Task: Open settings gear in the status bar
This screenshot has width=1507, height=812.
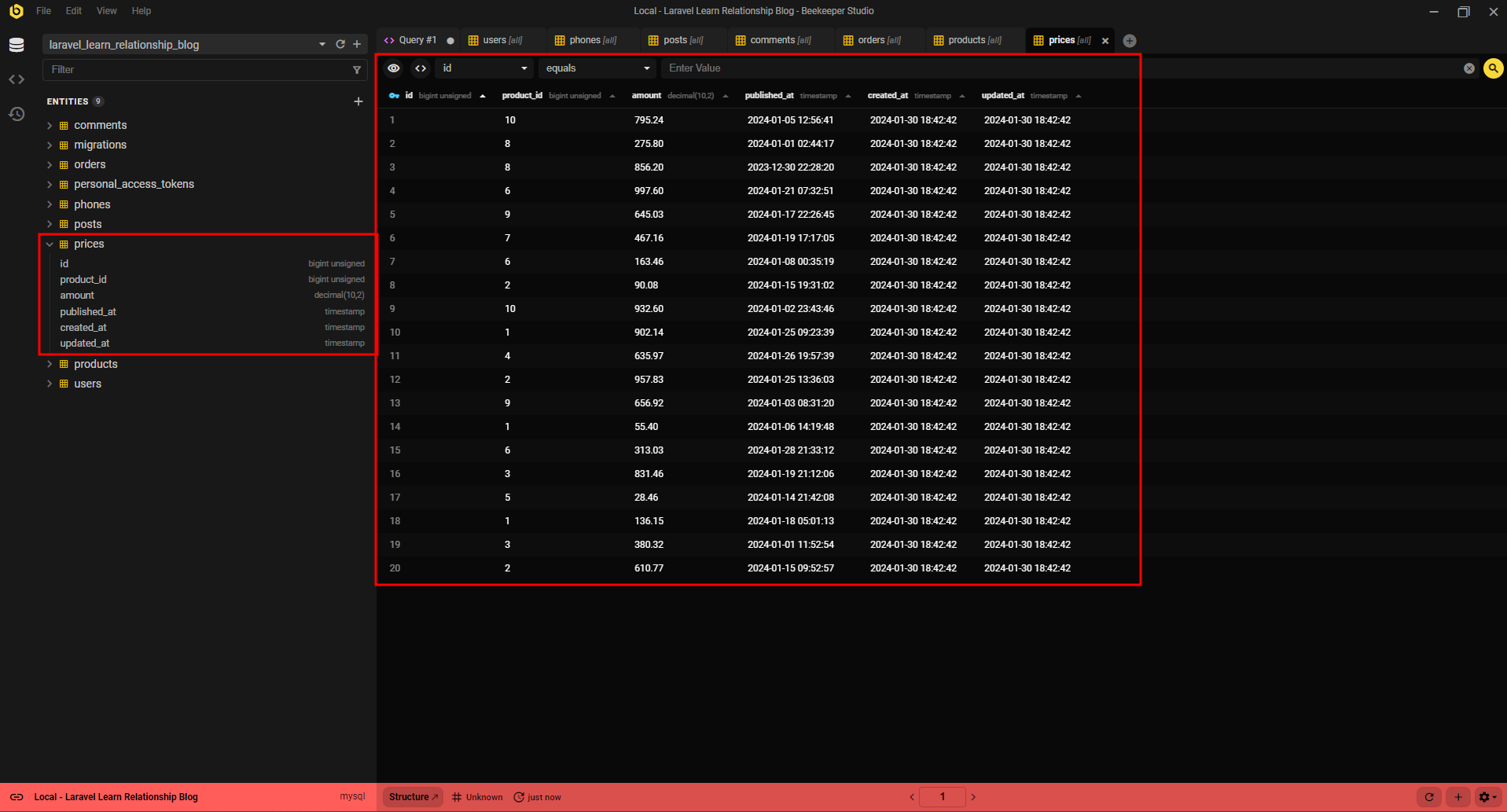Action: 1487,797
